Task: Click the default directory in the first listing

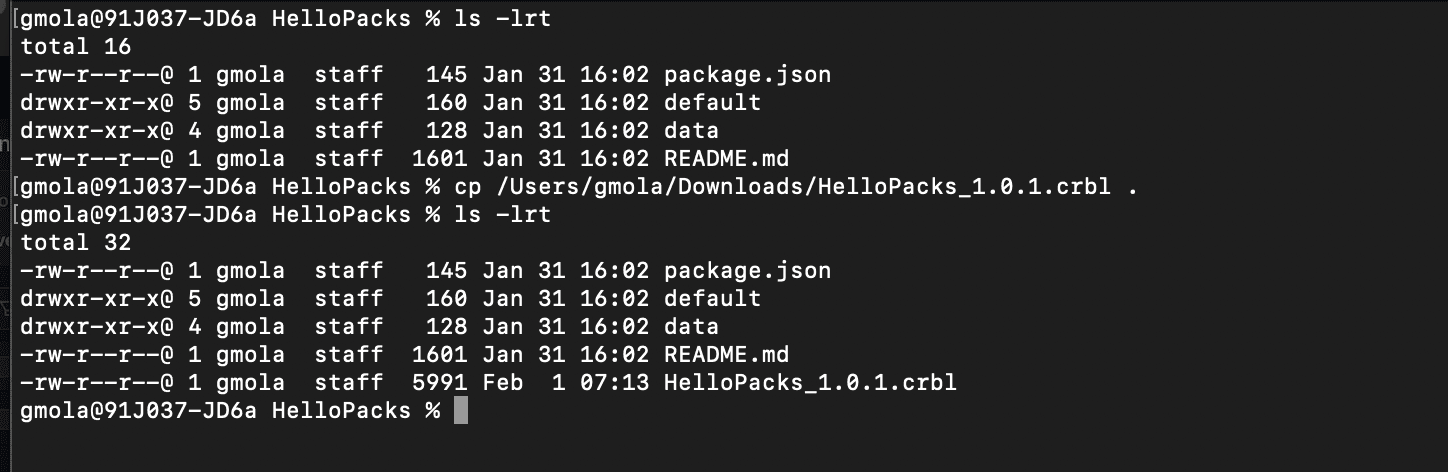Action: tap(712, 103)
